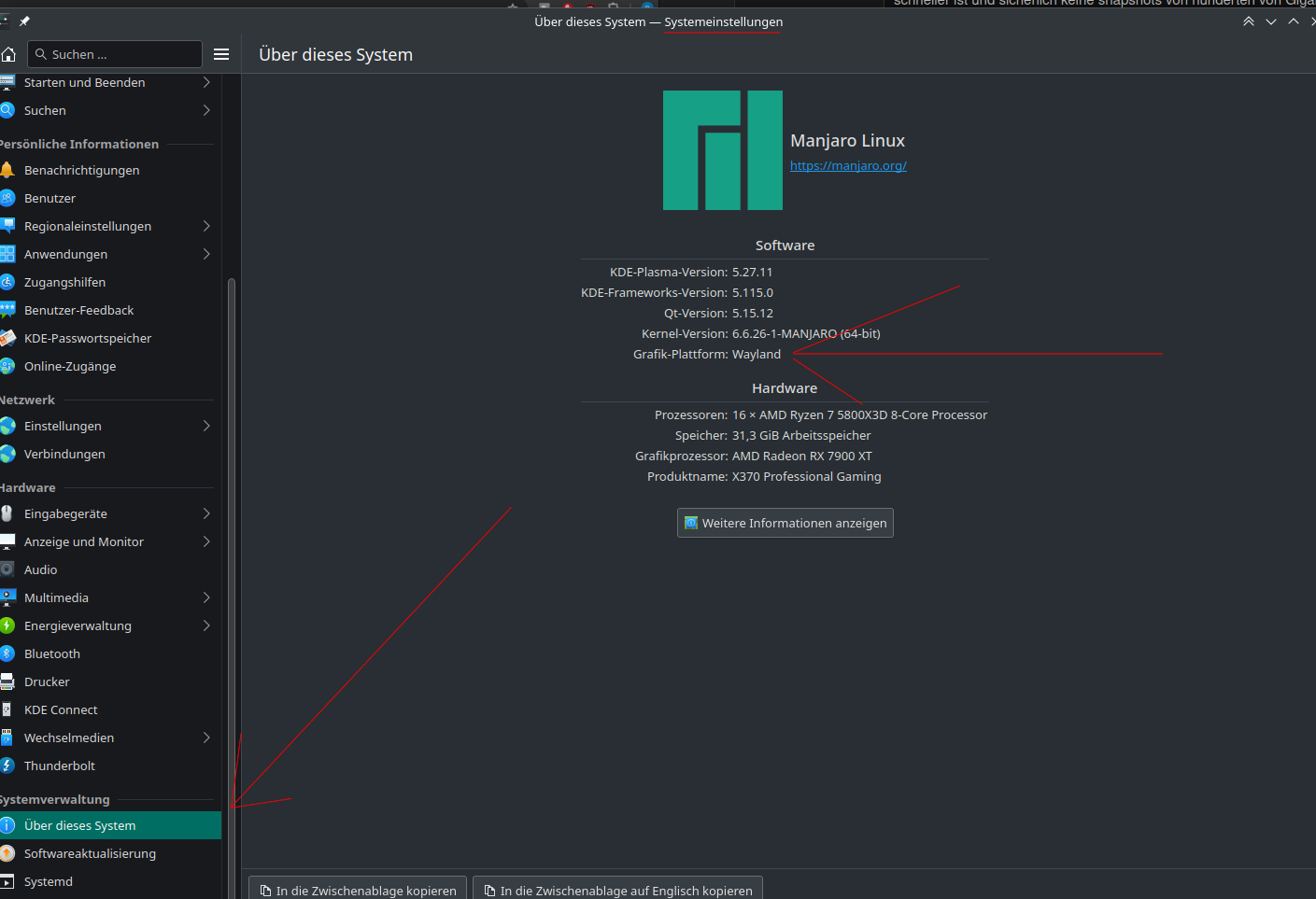The height and width of the screenshot is (899, 1316).
Task: Open the hamburger menu next to search
Action: click(221, 54)
